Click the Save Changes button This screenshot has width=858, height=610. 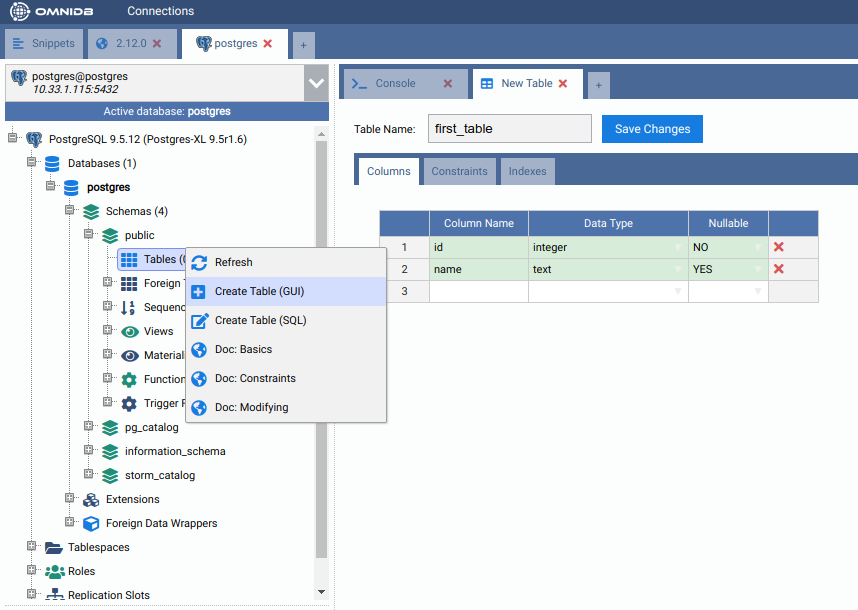click(652, 129)
